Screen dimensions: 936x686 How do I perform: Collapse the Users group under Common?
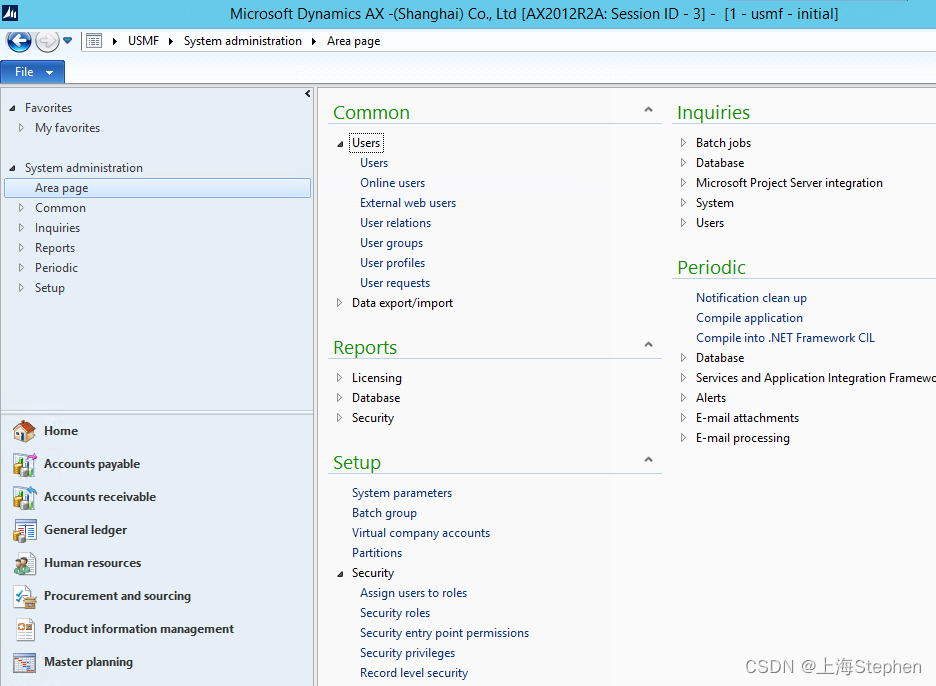tap(340, 144)
